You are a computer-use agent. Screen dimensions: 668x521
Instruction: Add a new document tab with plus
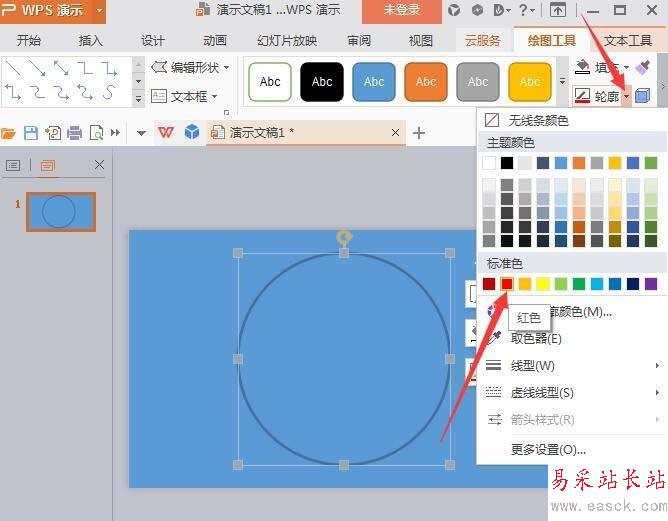click(419, 133)
